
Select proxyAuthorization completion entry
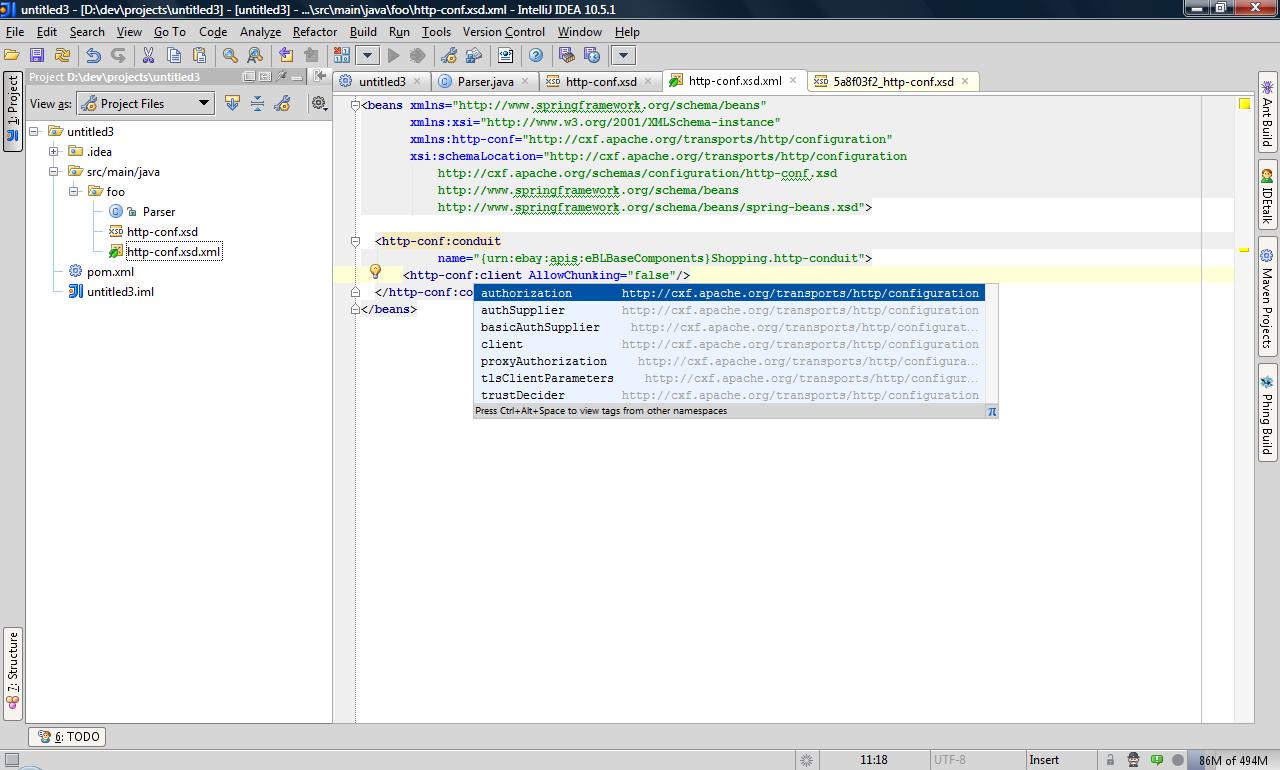click(x=729, y=361)
